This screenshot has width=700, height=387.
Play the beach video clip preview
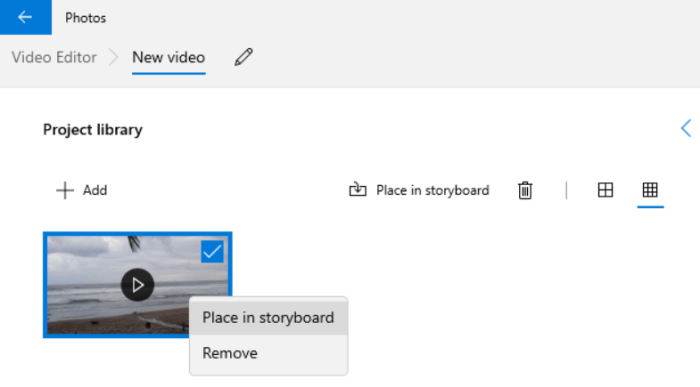pos(138,285)
